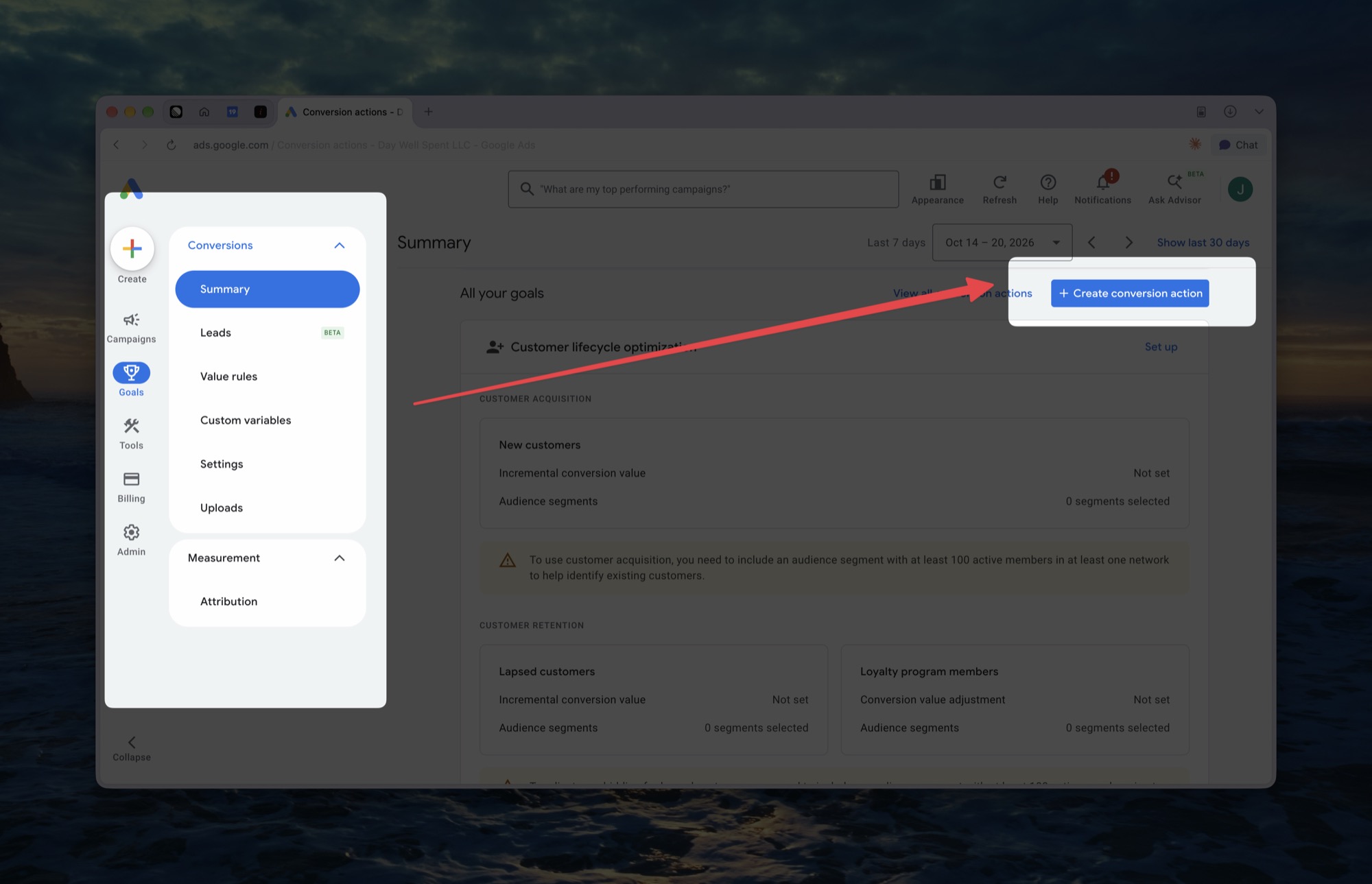Click the Google Ads logo

click(x=131, y=189)
